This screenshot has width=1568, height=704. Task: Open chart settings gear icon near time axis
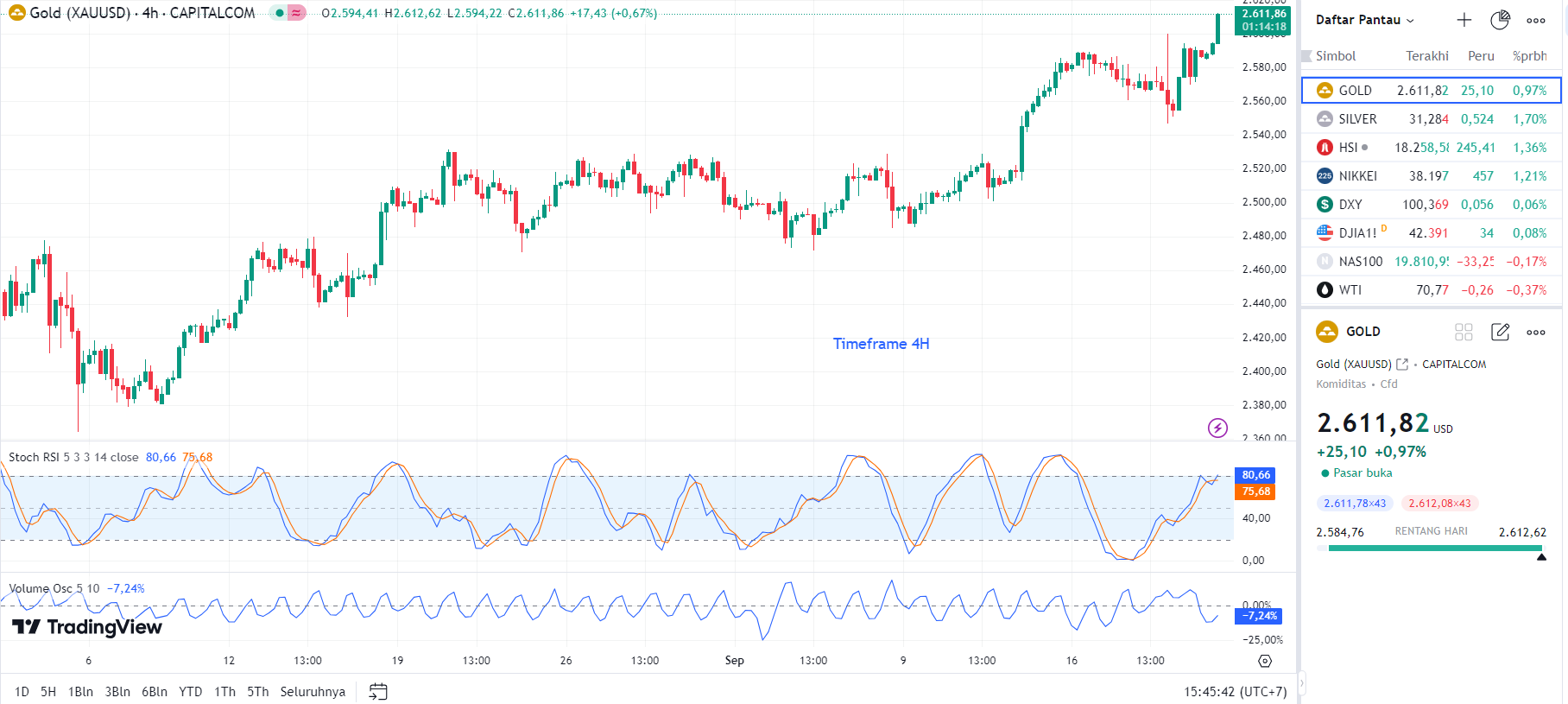[x=1265, y=661]
